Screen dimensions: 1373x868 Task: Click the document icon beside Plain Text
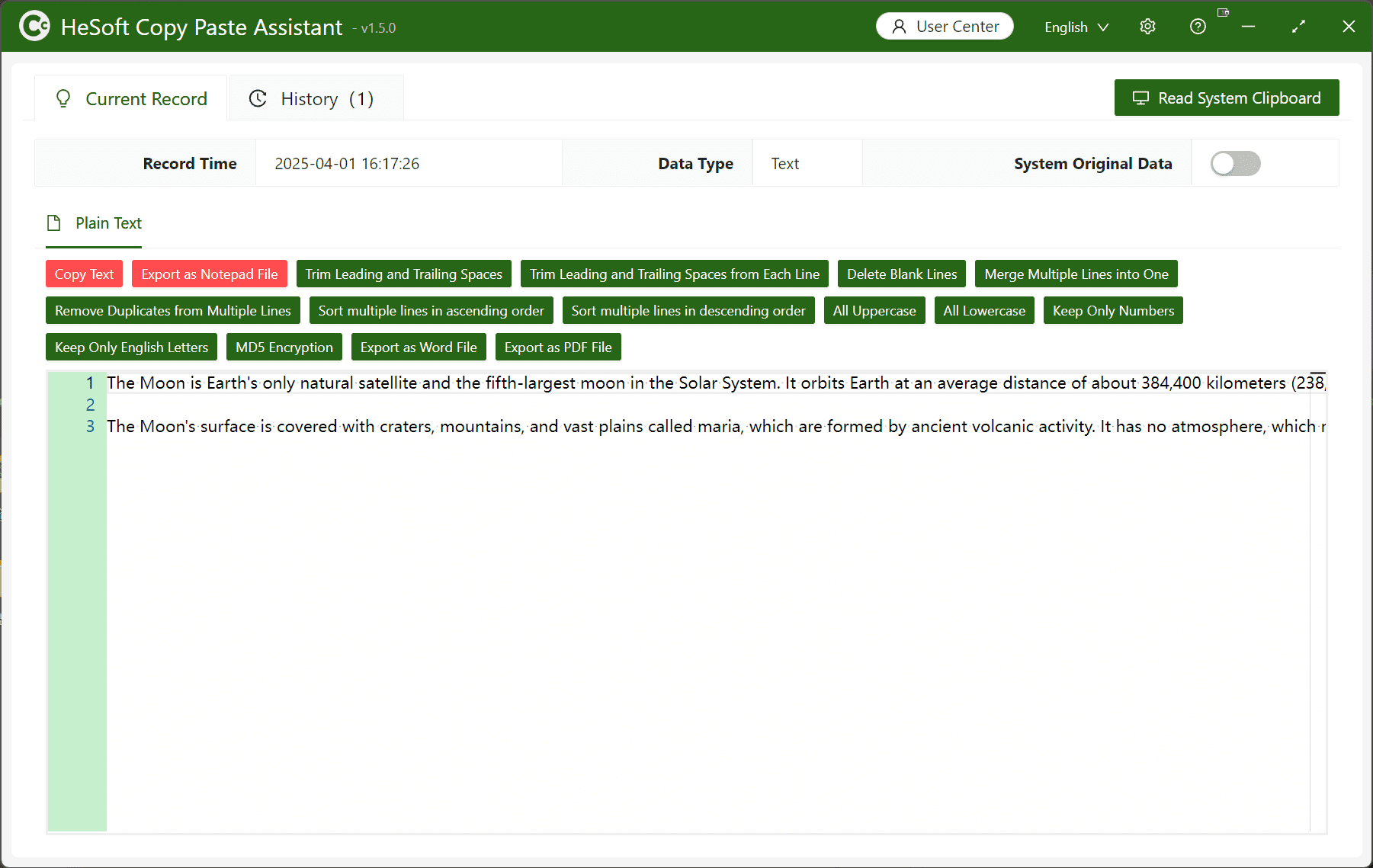click(53, 223)
